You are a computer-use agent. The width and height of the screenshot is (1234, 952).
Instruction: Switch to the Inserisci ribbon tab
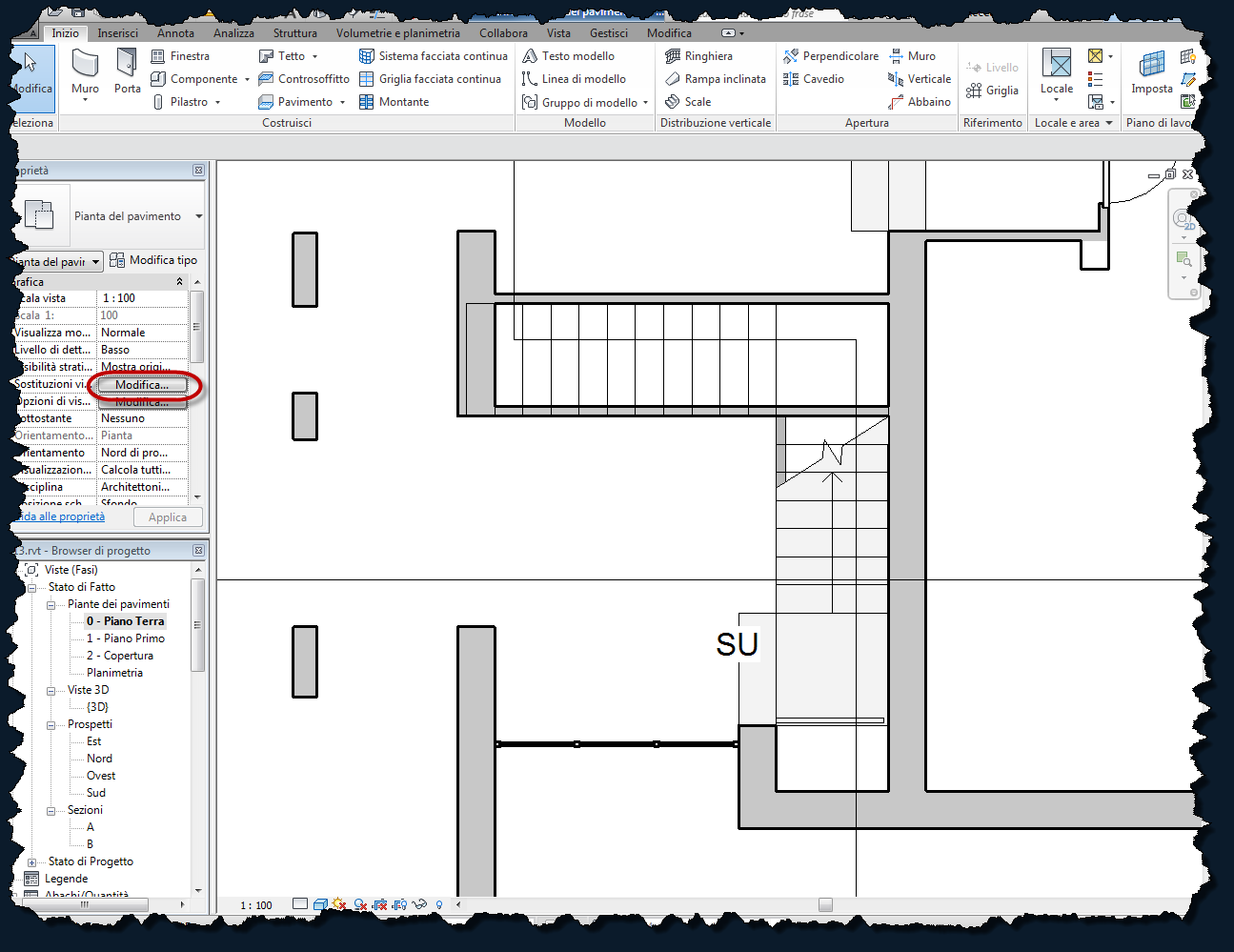(118, 32)
